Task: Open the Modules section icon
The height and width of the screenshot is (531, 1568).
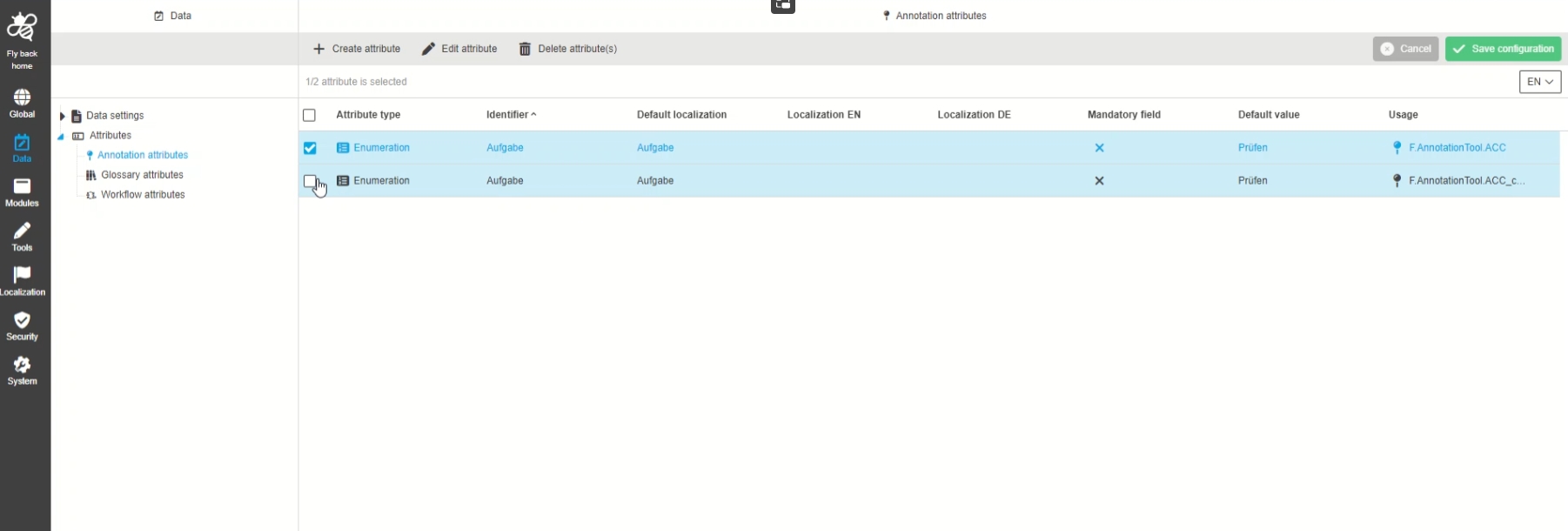Action: click(x=22, y=186)
